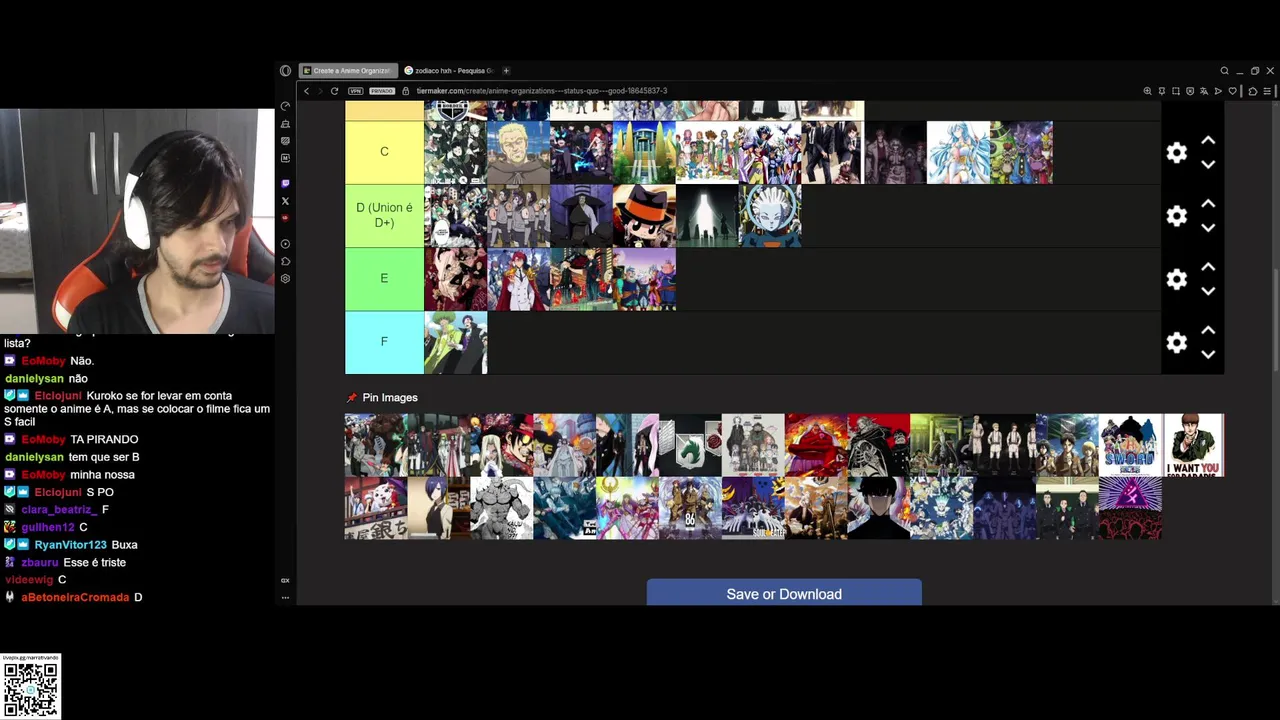Move tier E row down
This screenshot has height=720, width=1280.
[x=1208, y=291]
